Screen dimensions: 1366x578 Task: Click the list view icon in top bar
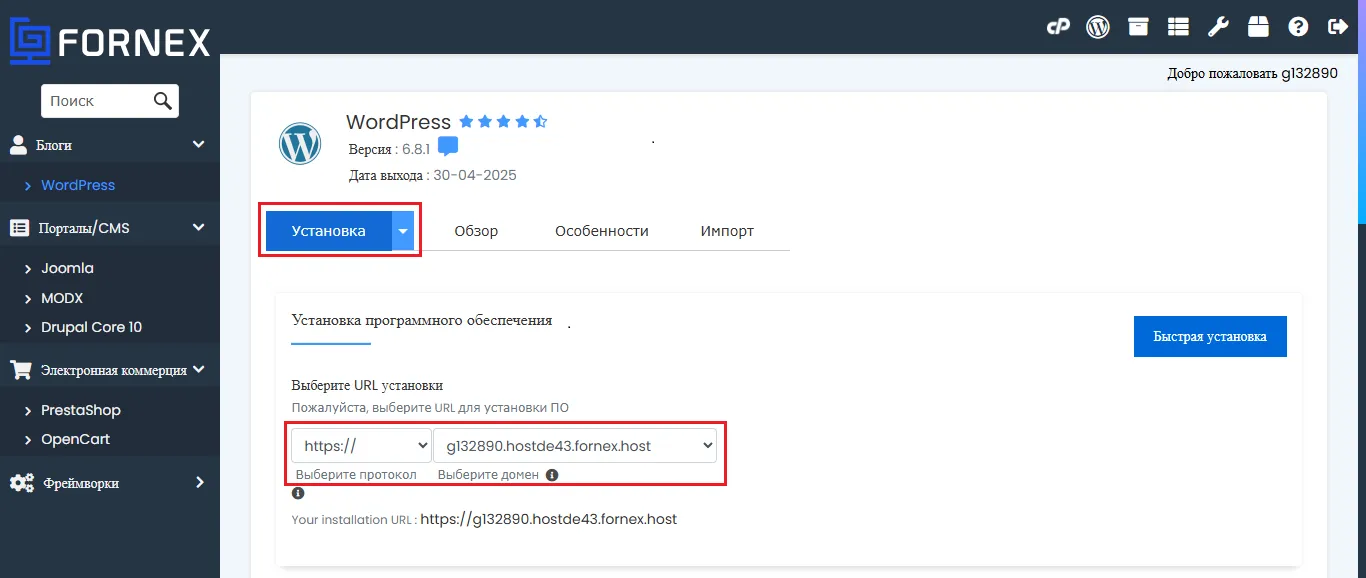pos(1178,27)
